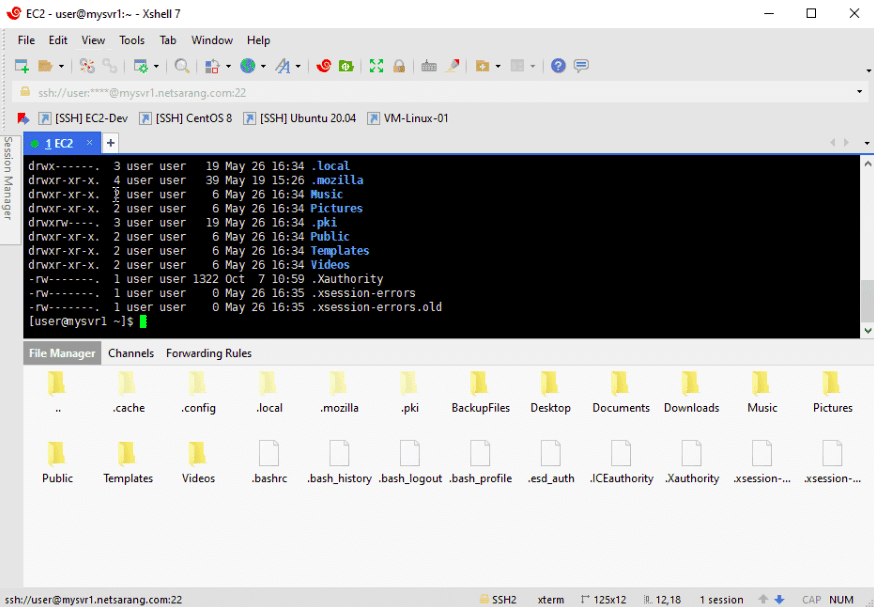Open the Tools menu
Viewport: 874px width, 607px height.
click(x=132, y=40)
